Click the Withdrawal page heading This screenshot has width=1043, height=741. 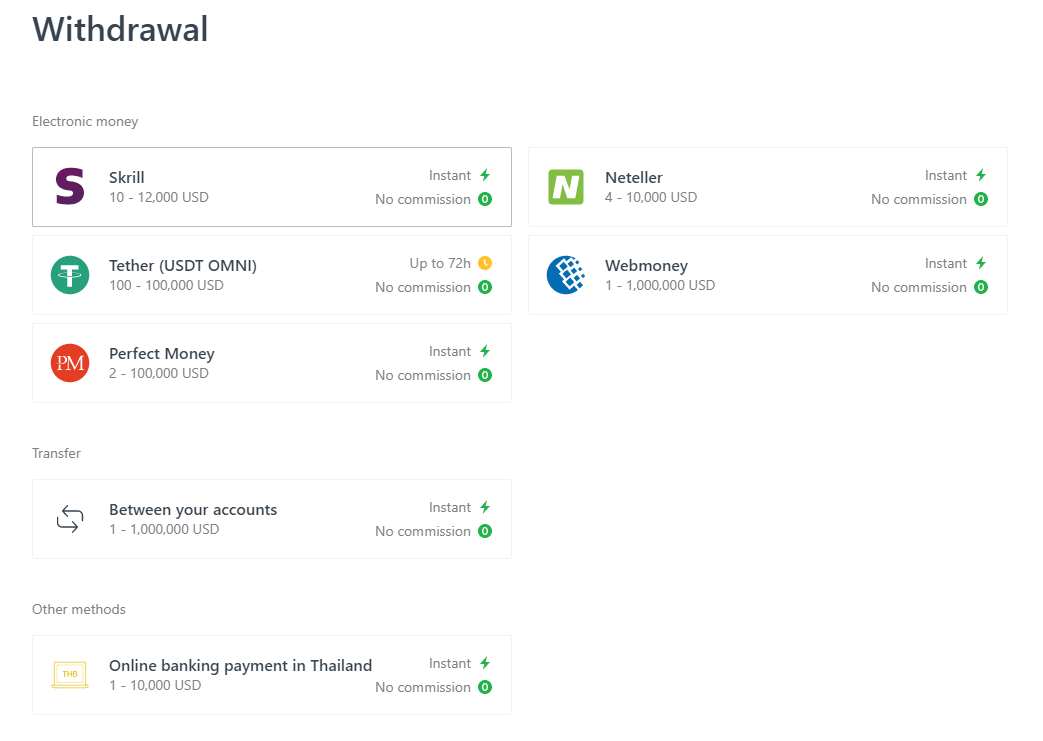[121, 29]
